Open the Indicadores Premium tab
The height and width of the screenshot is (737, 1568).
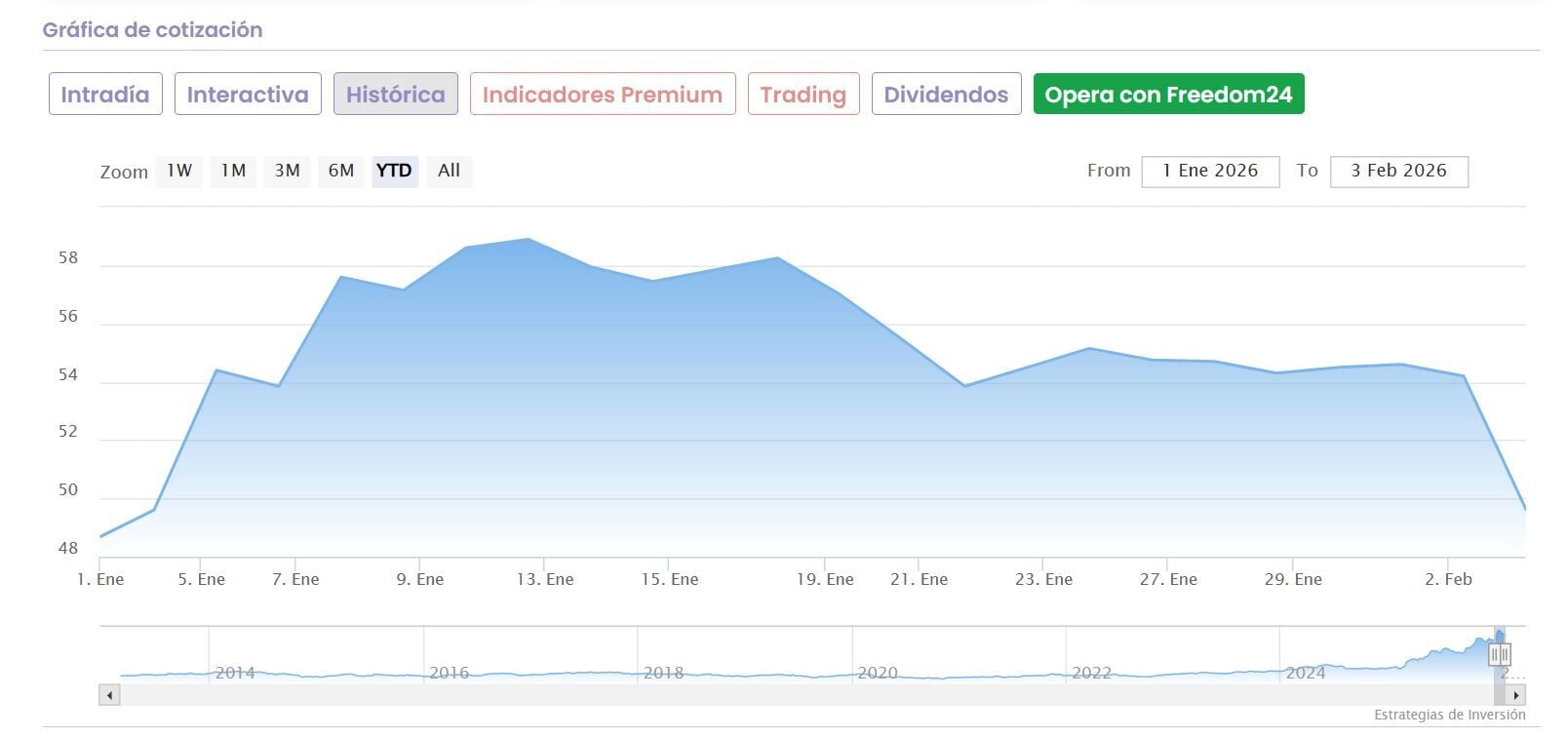[603, 95]
